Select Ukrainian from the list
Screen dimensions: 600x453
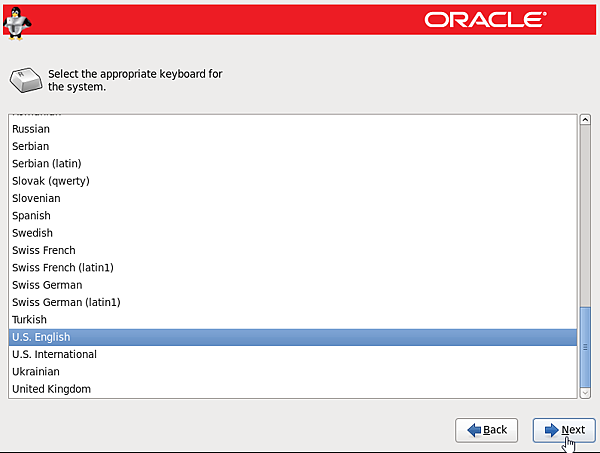[x=37, y=372]
